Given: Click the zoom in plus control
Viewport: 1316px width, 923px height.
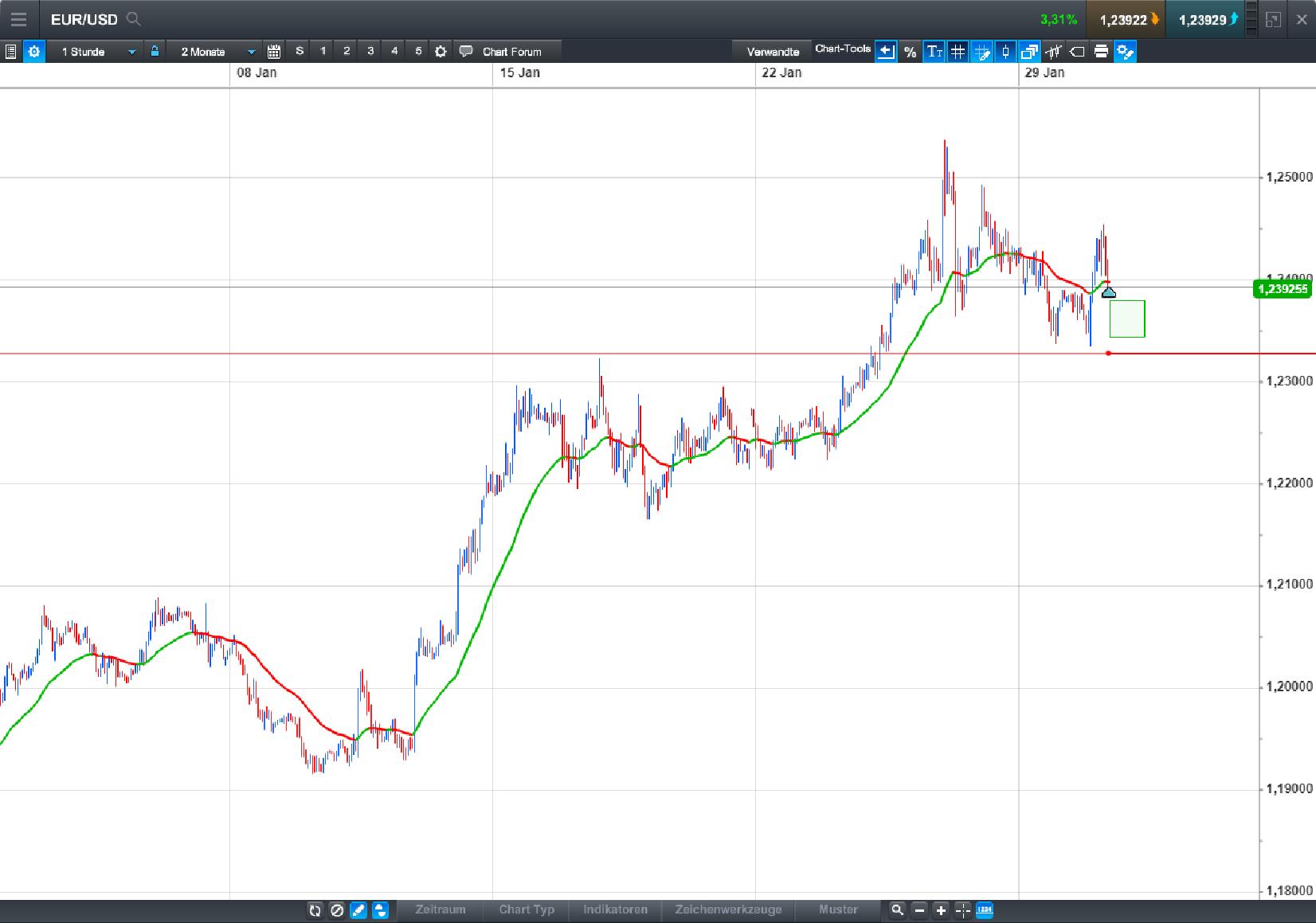Looking at the screenshot, I should [941, 909].
